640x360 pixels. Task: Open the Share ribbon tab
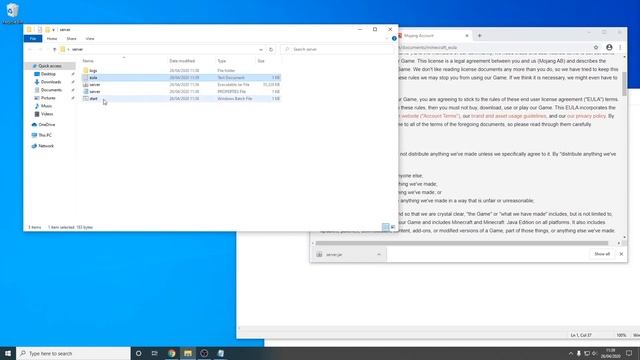[x=71, y=38]
